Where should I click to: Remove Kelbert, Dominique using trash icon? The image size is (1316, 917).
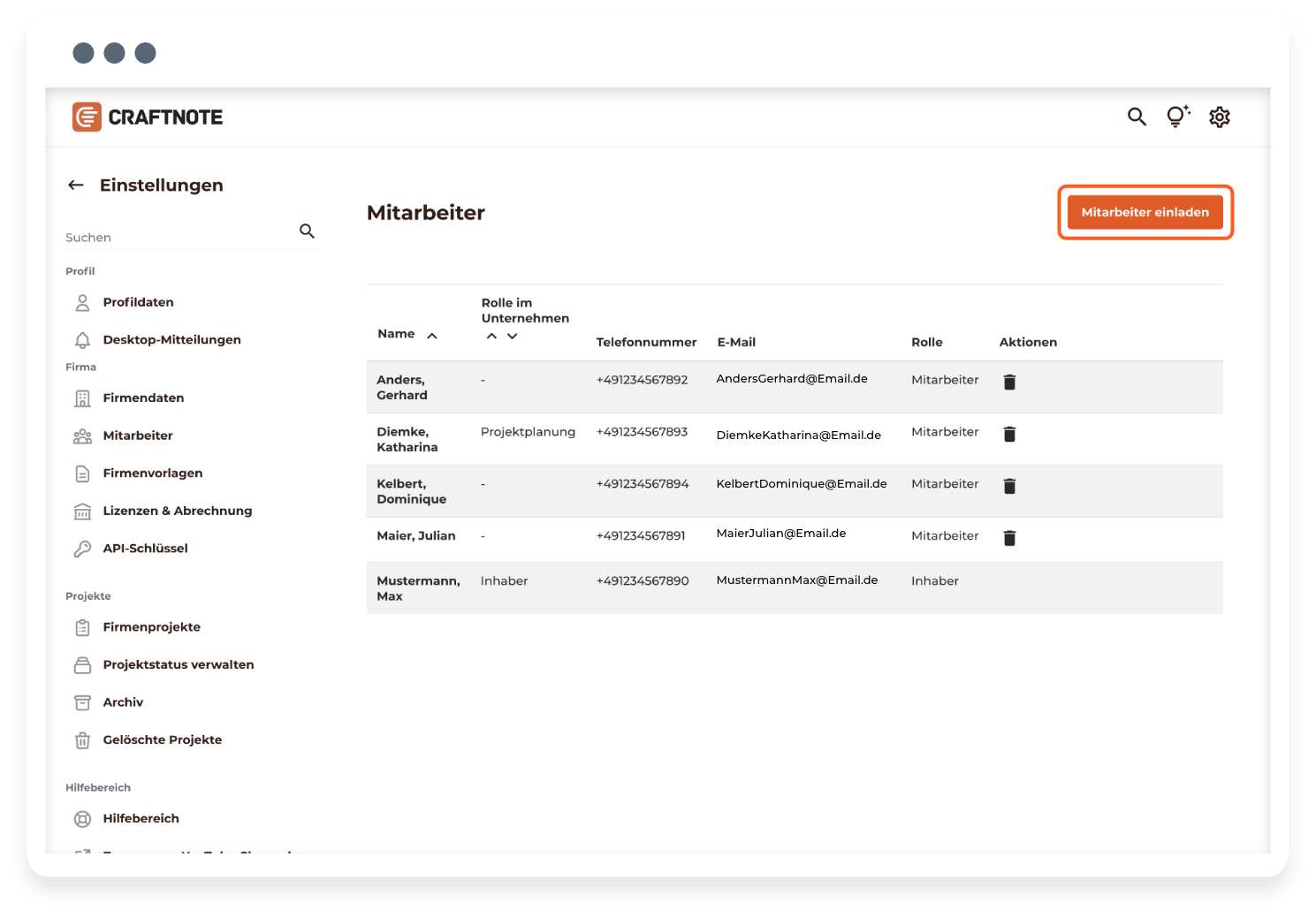[x=1009, y=486]
